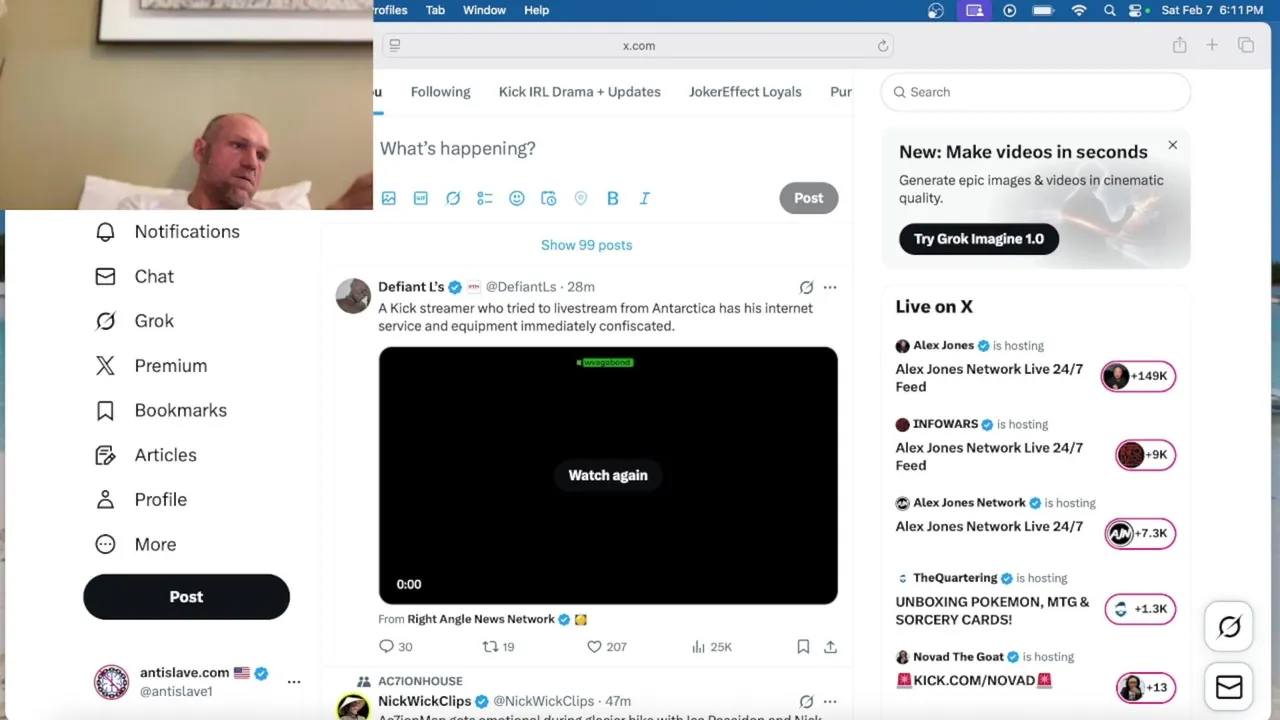Show 99 new posts
This screenshot has height=720, width=1280.
pos(587,245)
